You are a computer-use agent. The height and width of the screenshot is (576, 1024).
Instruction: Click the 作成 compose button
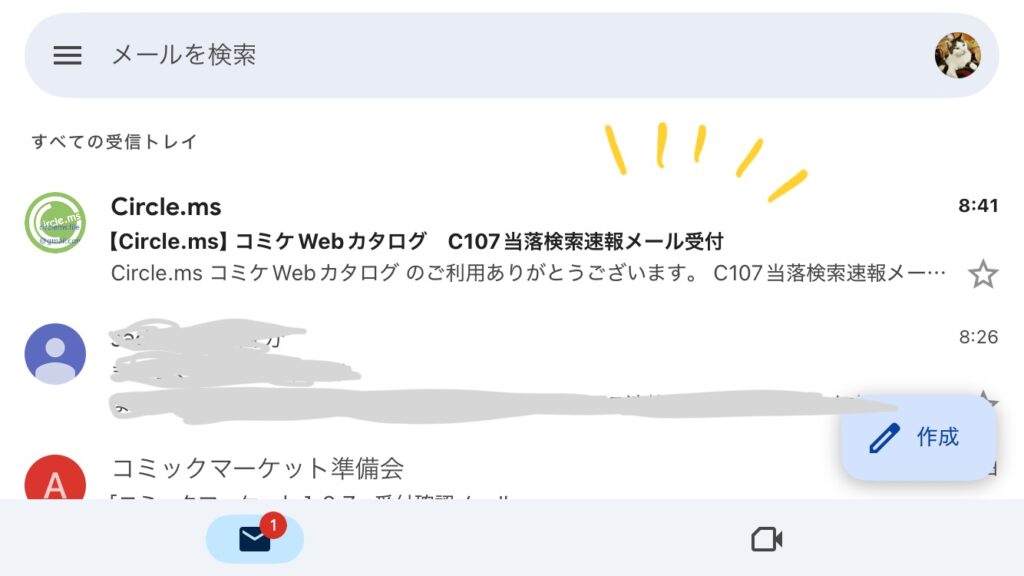(918, 437)
